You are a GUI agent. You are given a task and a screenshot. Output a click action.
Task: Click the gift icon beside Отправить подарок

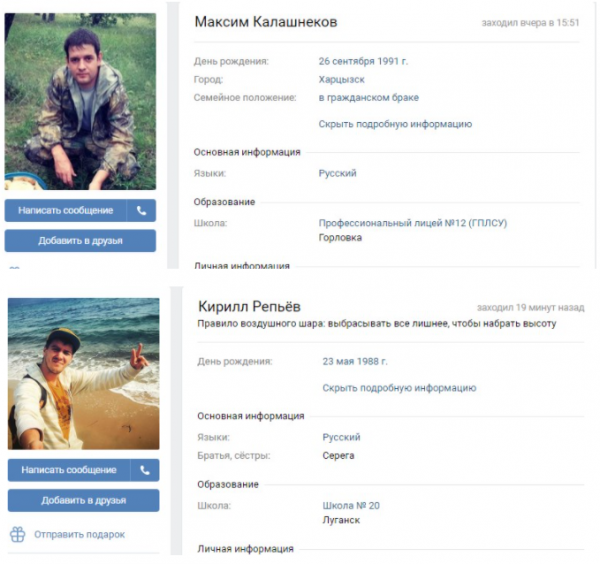[x=18, y=534]
